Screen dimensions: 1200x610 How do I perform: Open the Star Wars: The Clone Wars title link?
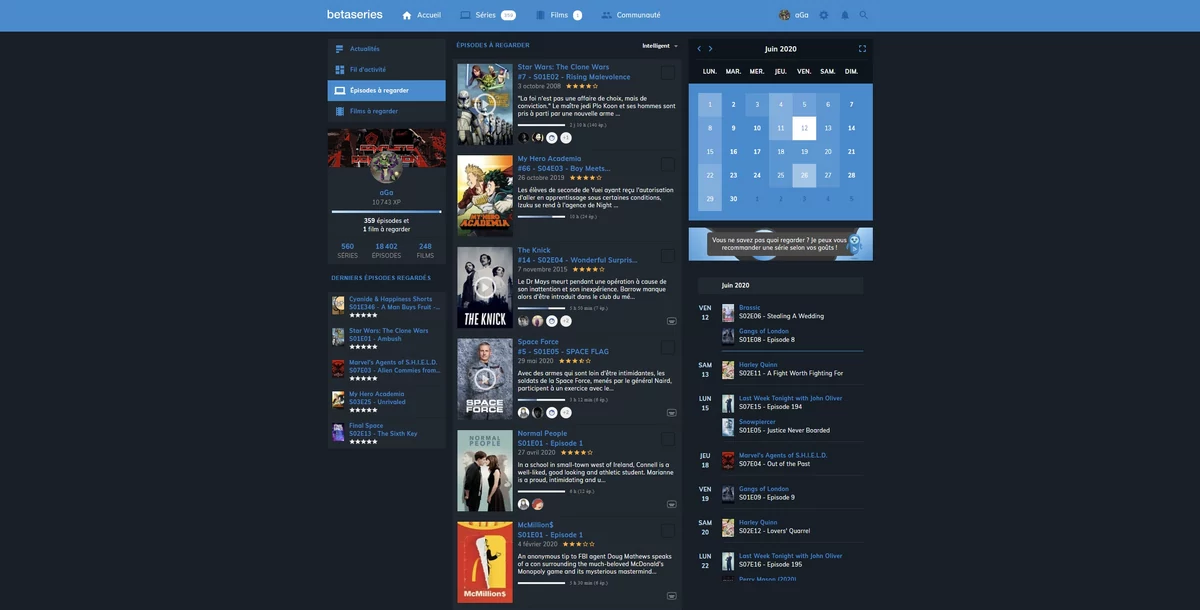pos(563,67)
